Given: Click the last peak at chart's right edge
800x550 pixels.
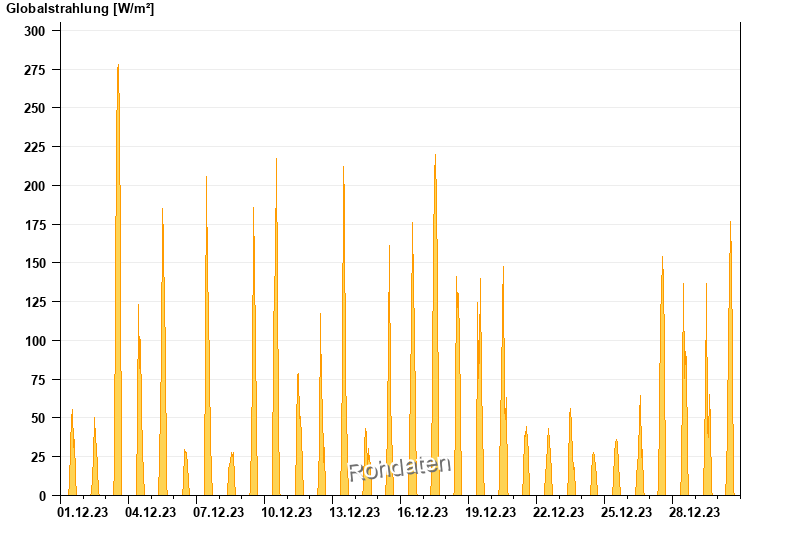Looking at the screenshot, I should coord(730,358).
